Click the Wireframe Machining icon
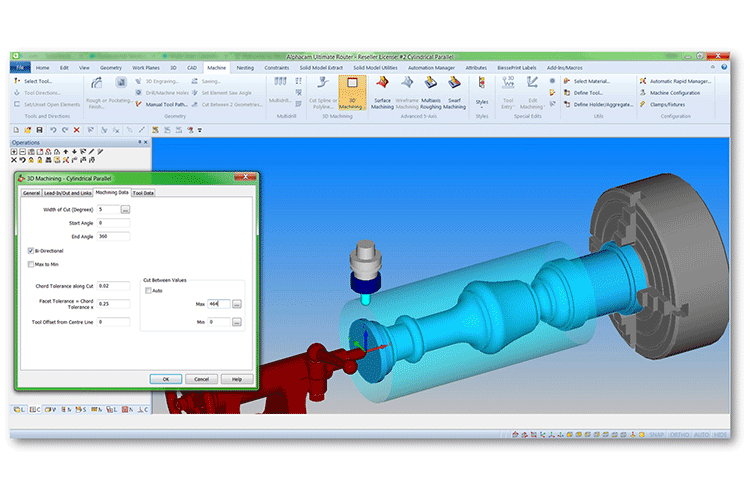 (407, 92)
